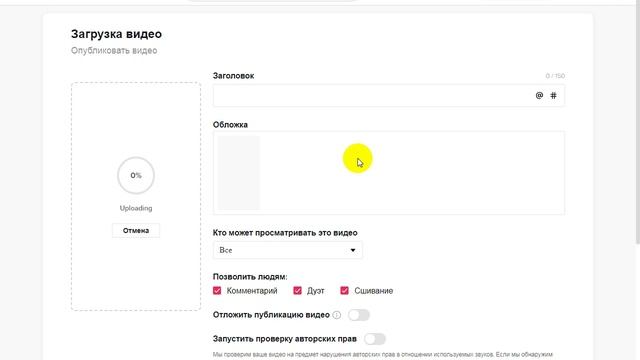Uncheck the Сшивание checkbox

pyautogui.click(x=344, y=291)
